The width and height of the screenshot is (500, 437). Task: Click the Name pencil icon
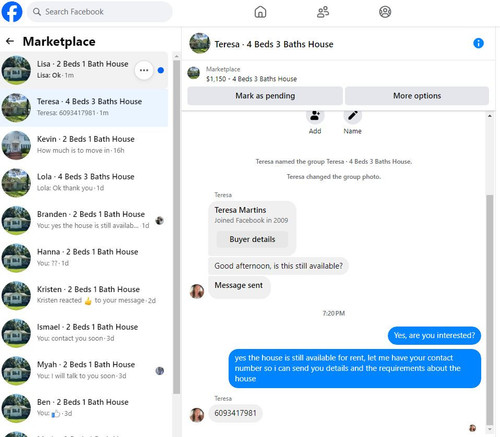353,116
